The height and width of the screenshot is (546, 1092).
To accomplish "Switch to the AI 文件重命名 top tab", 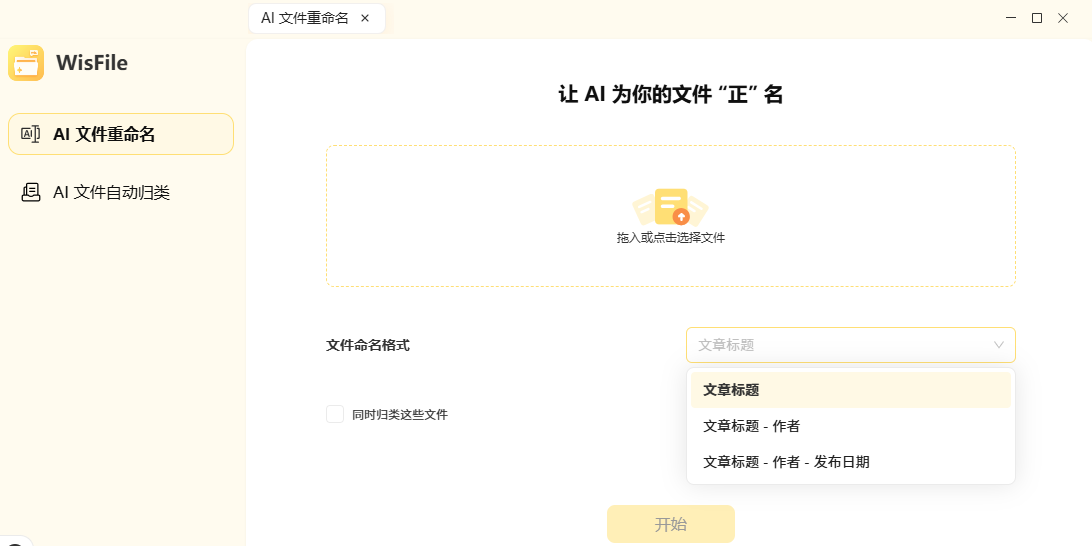I will 305,18.
